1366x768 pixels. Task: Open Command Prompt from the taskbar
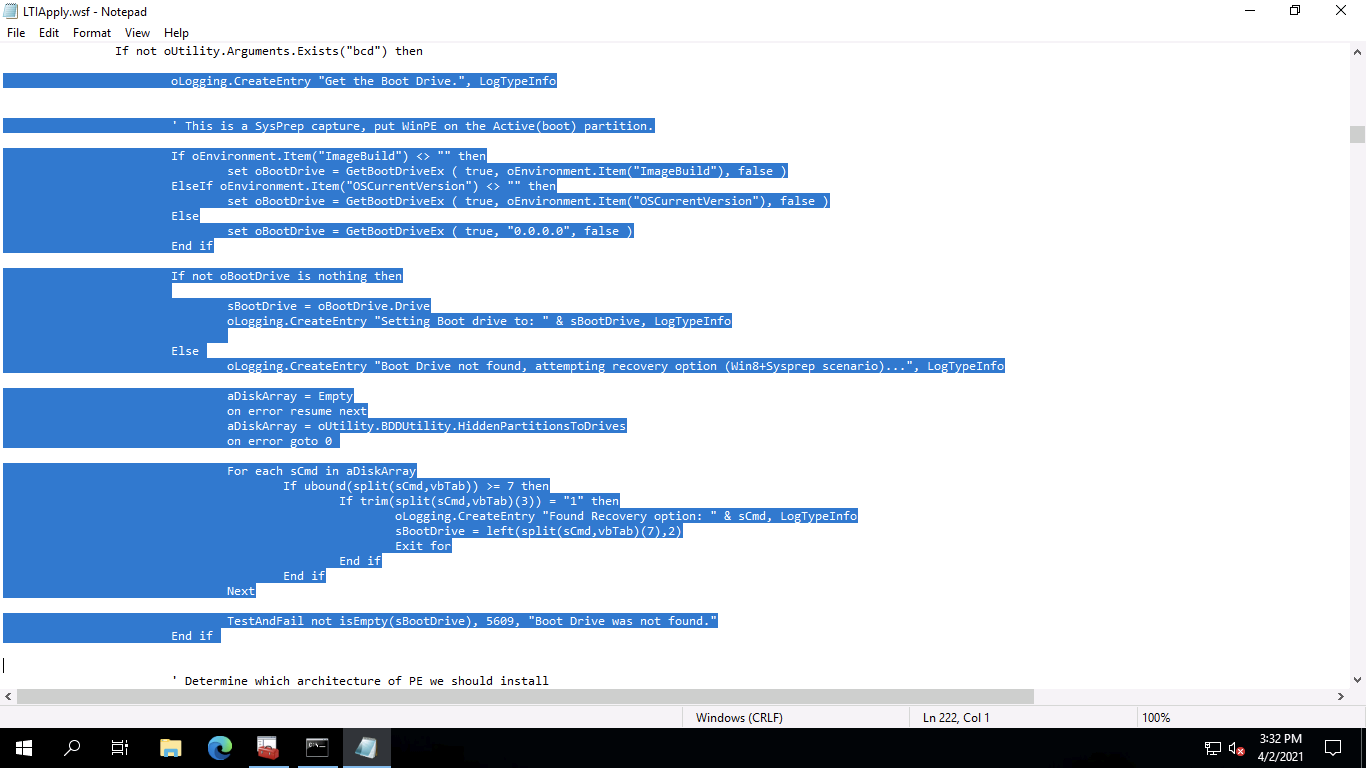tap(317, 747)
